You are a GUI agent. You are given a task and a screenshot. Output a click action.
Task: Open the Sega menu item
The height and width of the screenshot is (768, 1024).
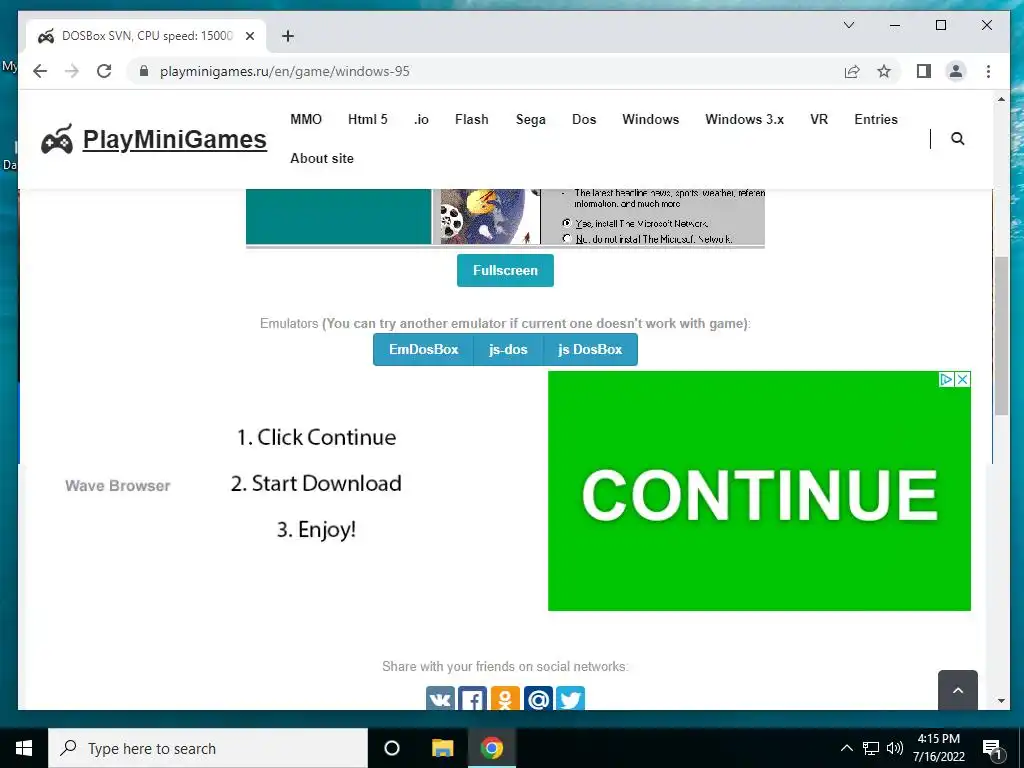(530, 119)
